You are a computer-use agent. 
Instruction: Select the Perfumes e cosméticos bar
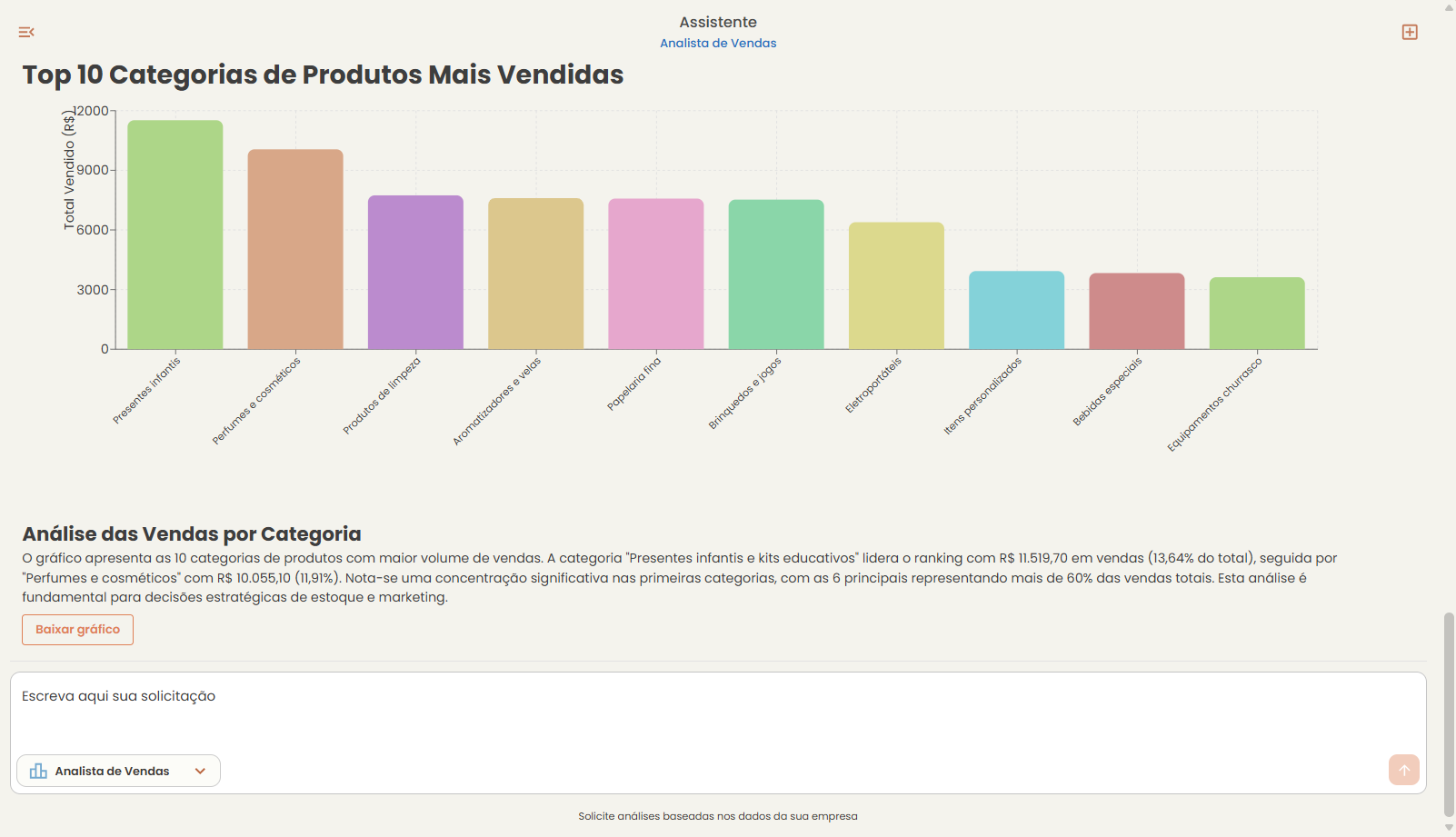(294, 247)
